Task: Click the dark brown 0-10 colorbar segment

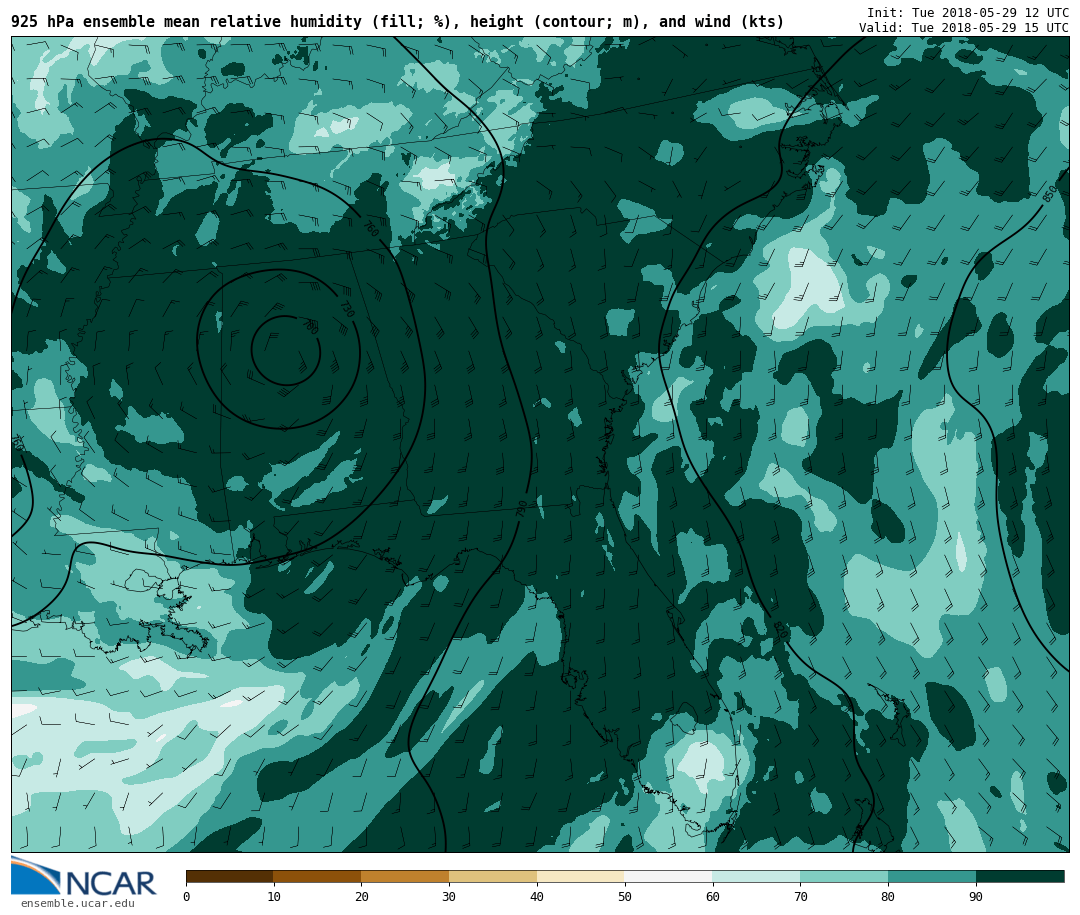Action: (x=230, y=876)
